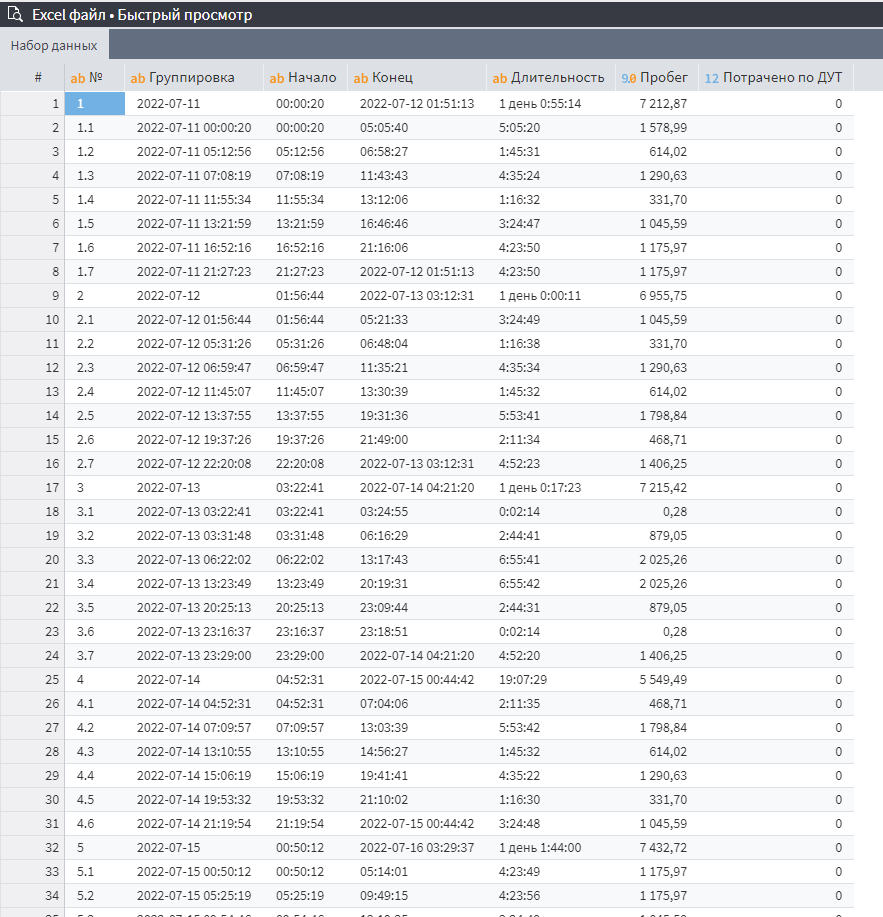Select the Начало cell 06:22:02
Image resolution: width=883 pixels, height=917 pixels.
click(300, 559)
